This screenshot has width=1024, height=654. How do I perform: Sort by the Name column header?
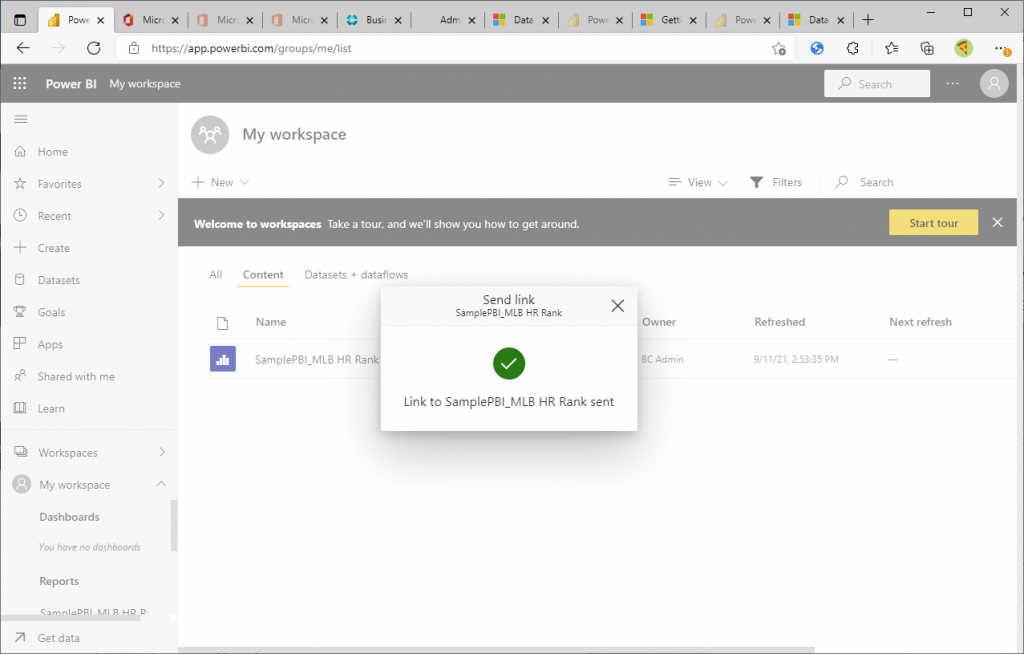click(271, 321)
